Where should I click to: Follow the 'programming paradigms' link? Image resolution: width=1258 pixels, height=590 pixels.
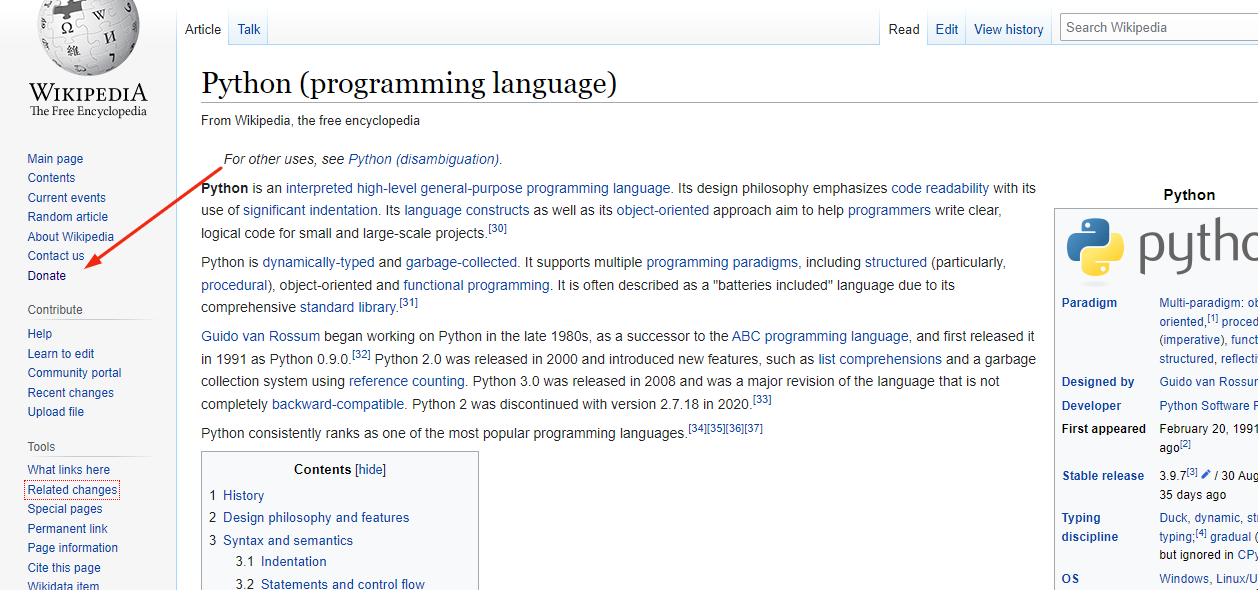coord(722,262)
